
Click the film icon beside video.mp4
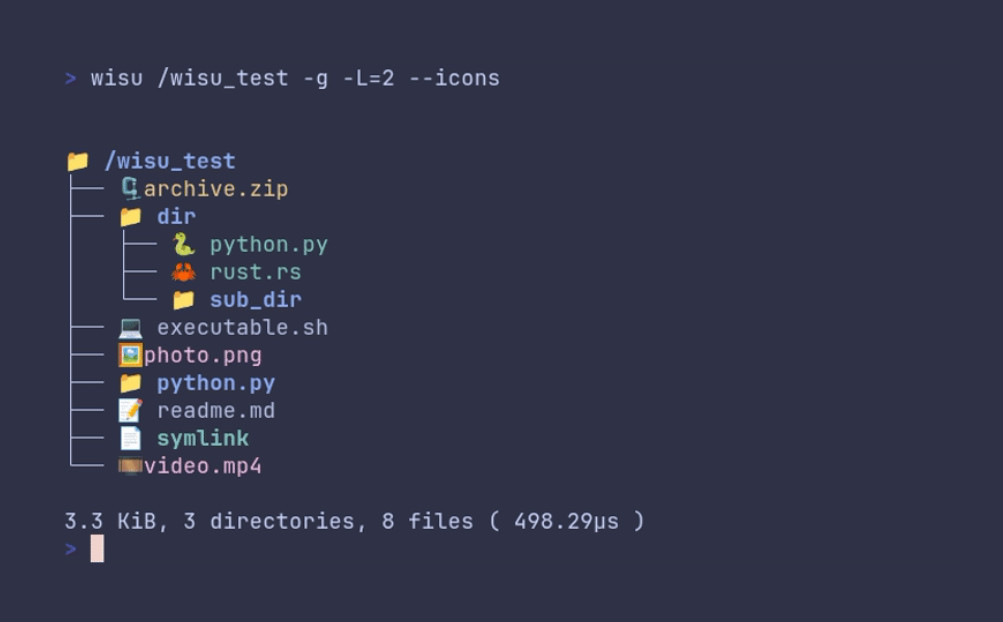(x=130, y=466)
